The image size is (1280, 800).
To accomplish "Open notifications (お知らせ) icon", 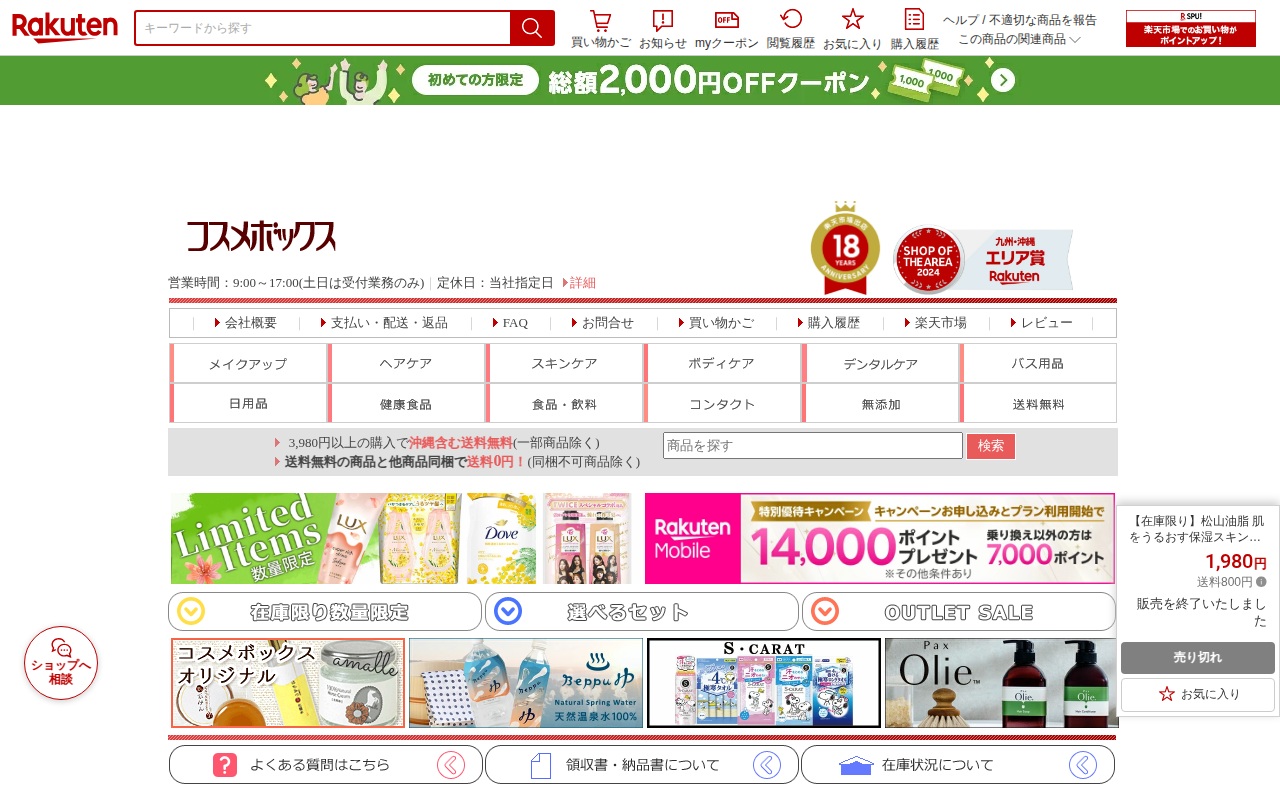I will click(x=663, y=20).
